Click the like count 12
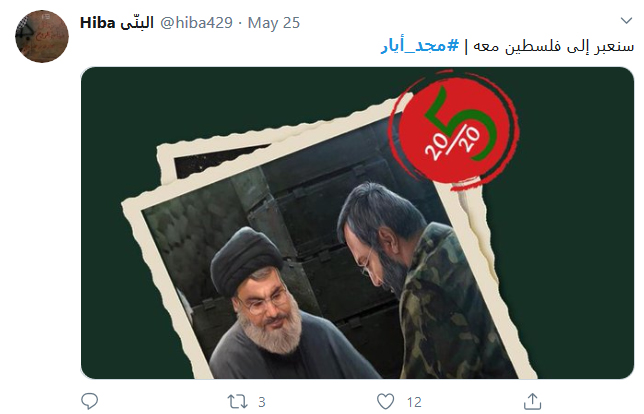Image resolution: width=644 pixels, height=414 pixels. [x=414, y=402]
